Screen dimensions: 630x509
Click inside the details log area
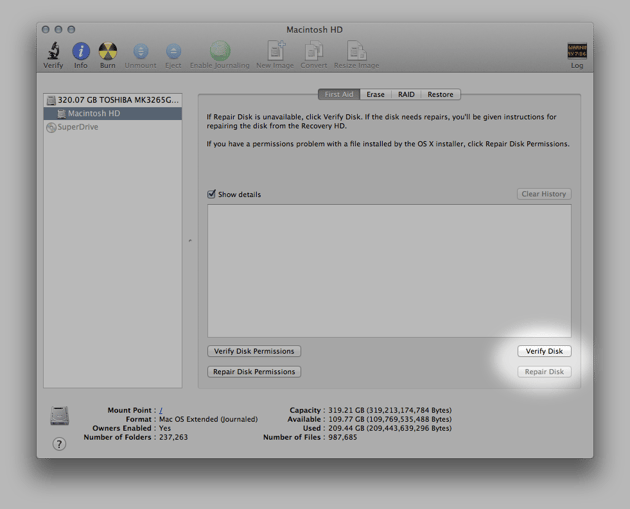point(389,271)
